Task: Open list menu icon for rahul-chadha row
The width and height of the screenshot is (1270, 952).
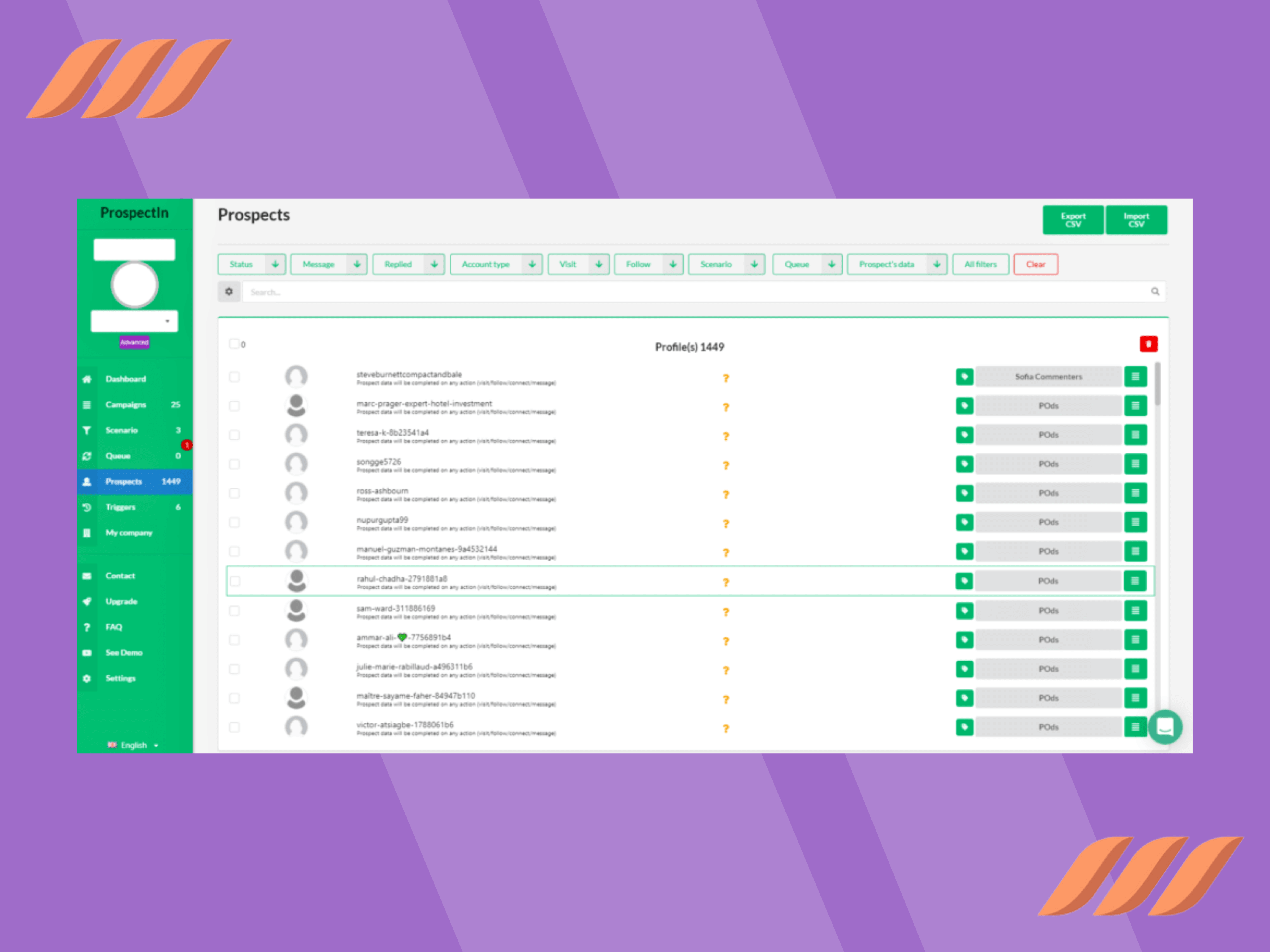Action: (x=1134, y=581)
